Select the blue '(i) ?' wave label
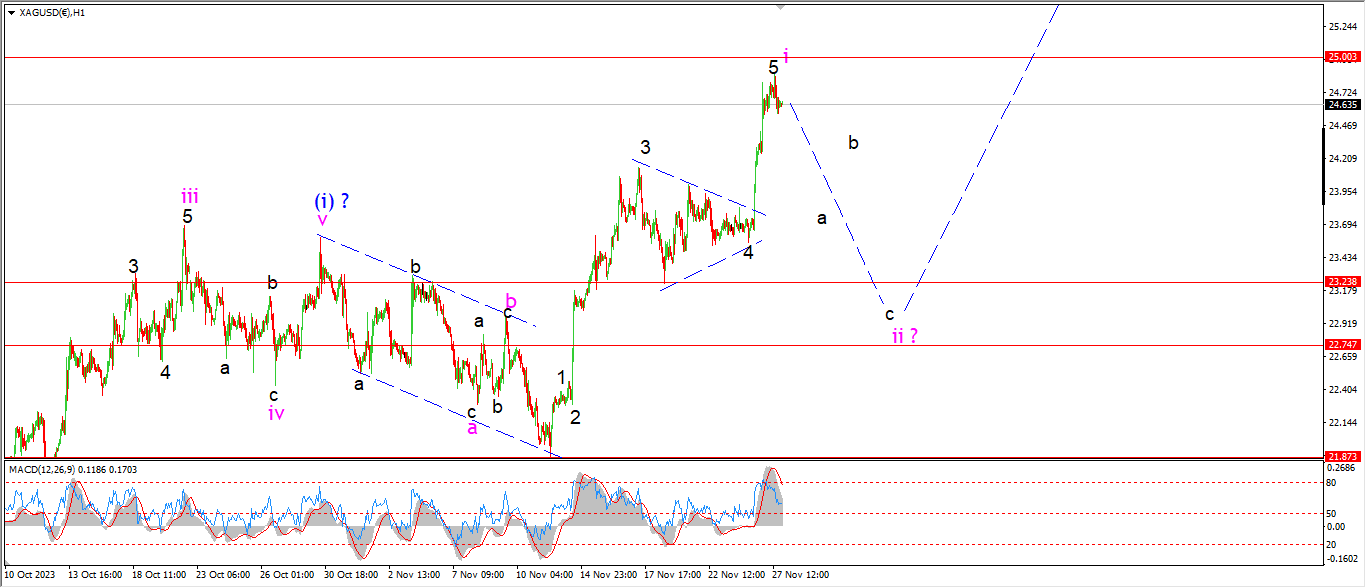The height and width of the screenshot is (588, 1366). (331, 201)
